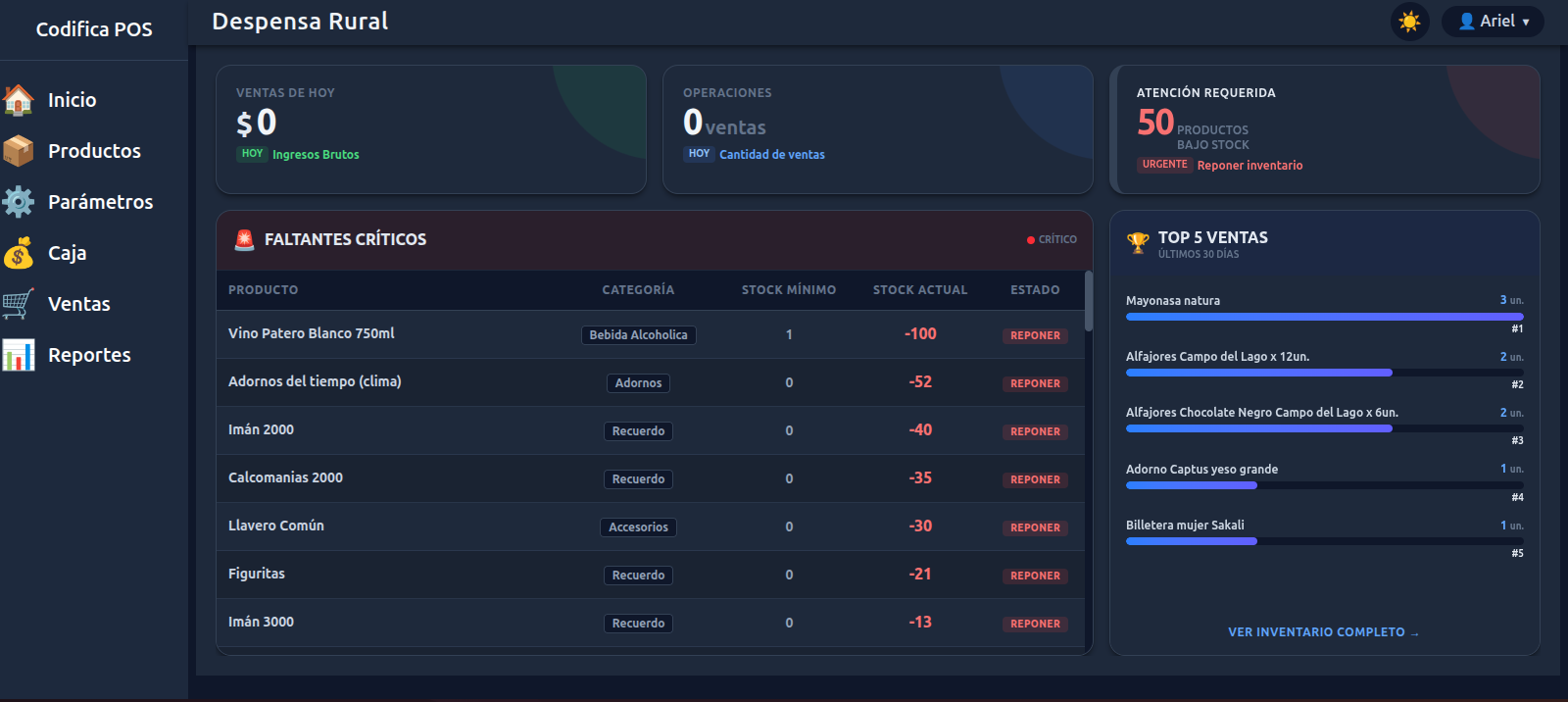Click the Reponer inventario link
Screen dimensions: 1568x702
(1249, 166)
